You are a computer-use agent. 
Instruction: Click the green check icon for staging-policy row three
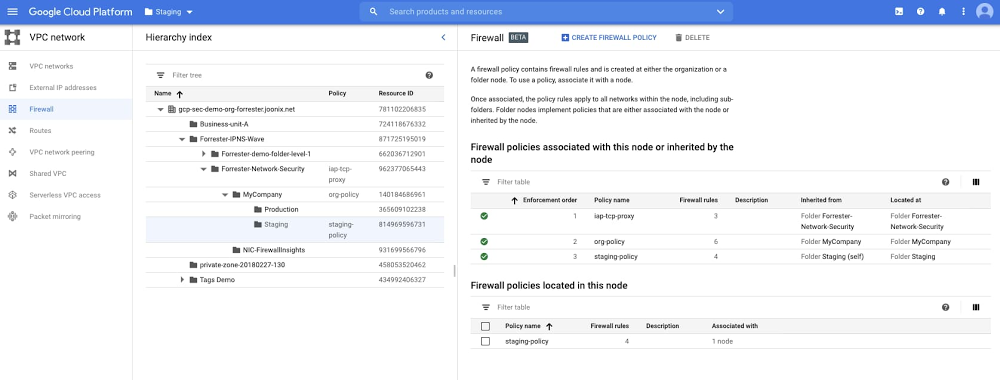click(484, 256)
